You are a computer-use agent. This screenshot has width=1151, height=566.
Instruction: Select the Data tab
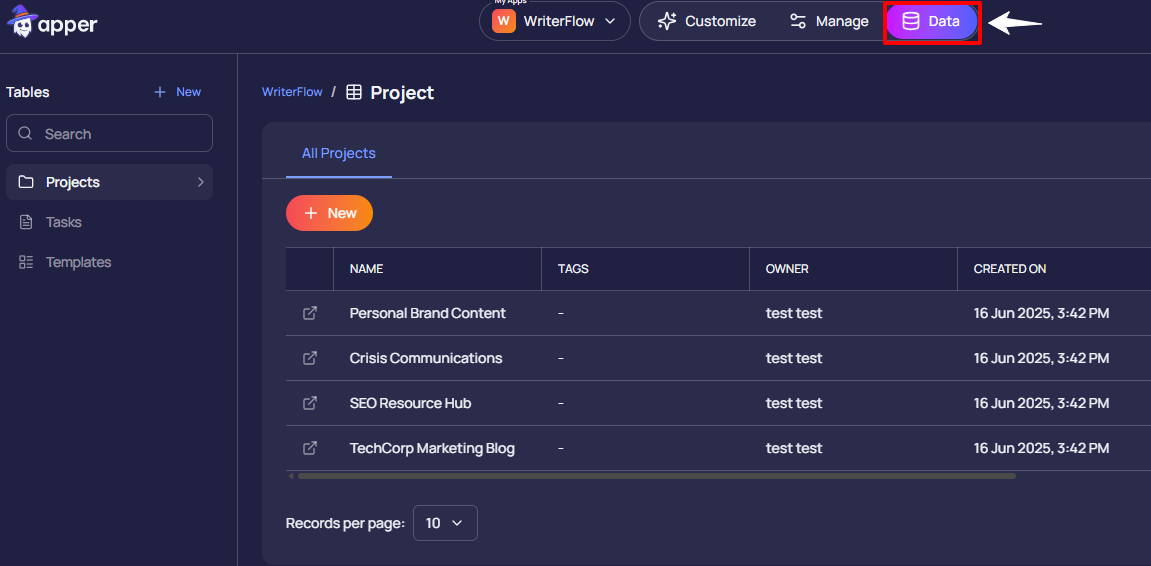tap(931, 21)
